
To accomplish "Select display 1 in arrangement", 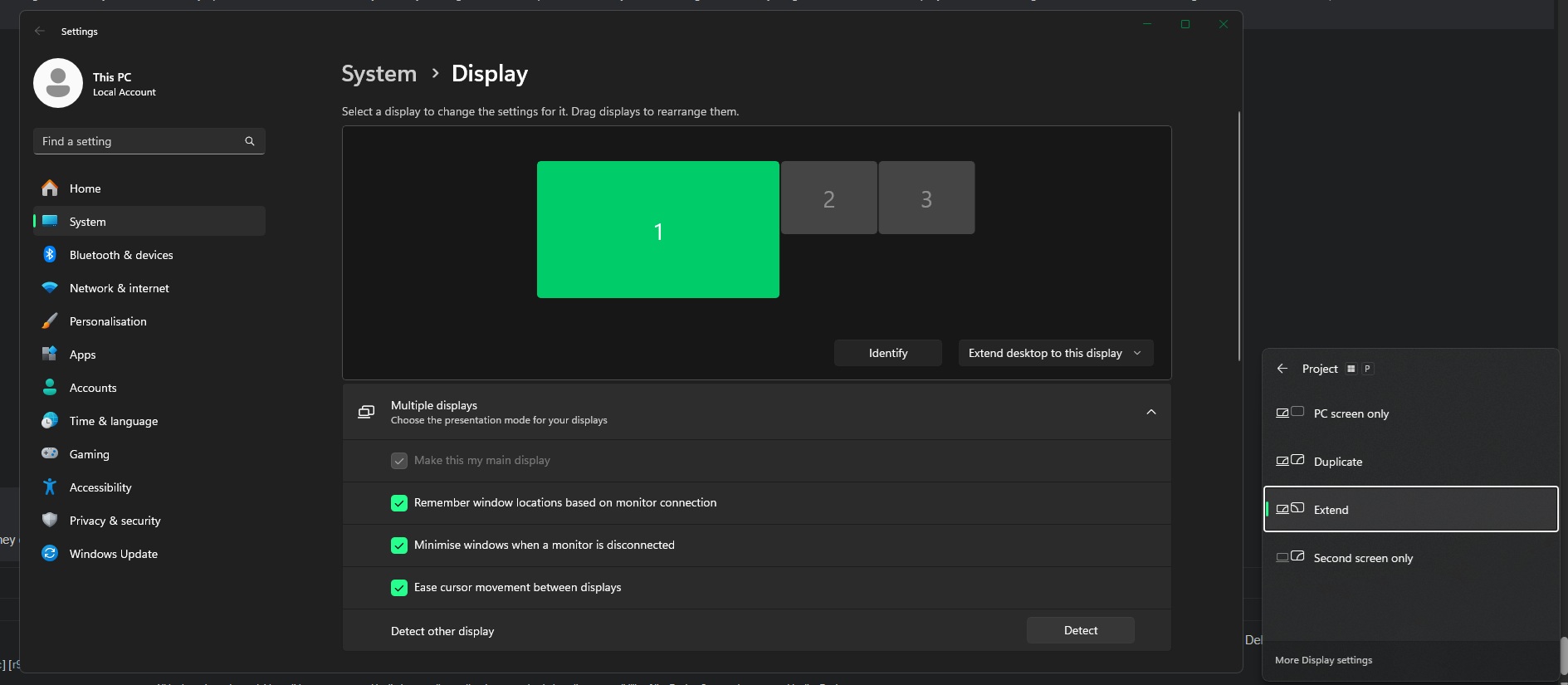I will click(x=658, y=230).
